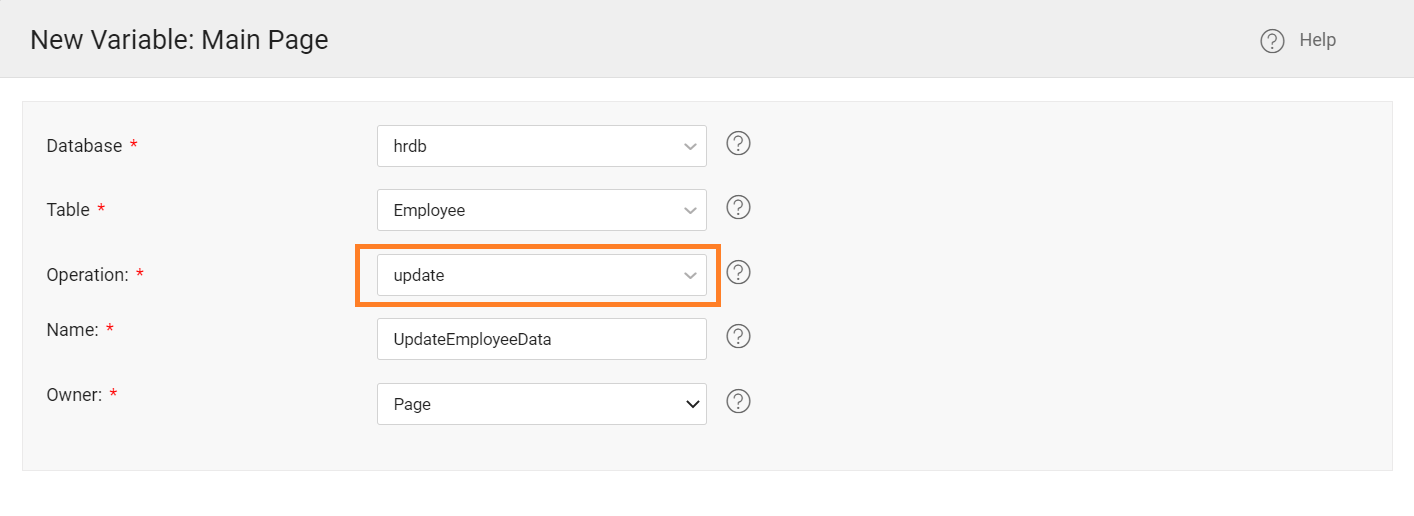Click the black caret in Owner dropdown

point(691,404)
